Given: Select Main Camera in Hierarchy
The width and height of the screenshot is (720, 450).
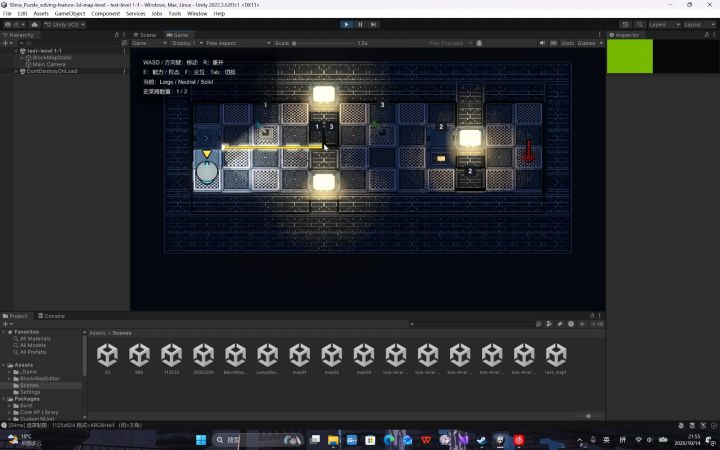Looking at the screenshot, I should [x=49, y=65].
